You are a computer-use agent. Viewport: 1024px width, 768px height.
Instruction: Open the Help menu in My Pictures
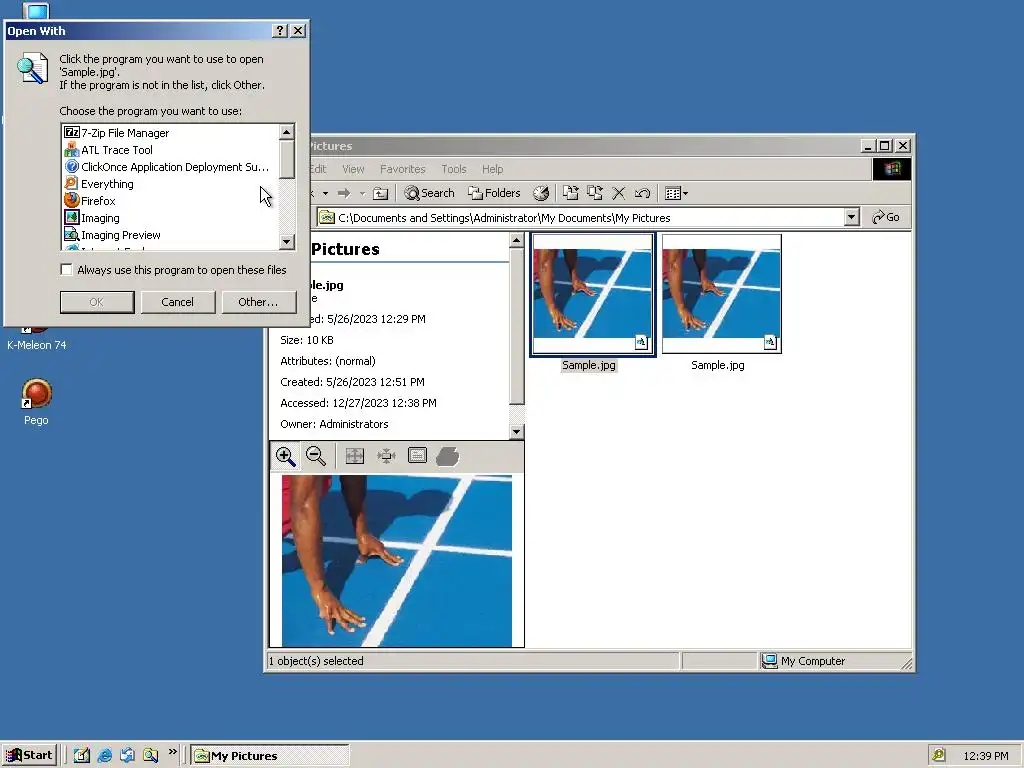pyautogui.click(x=492, y=169)
